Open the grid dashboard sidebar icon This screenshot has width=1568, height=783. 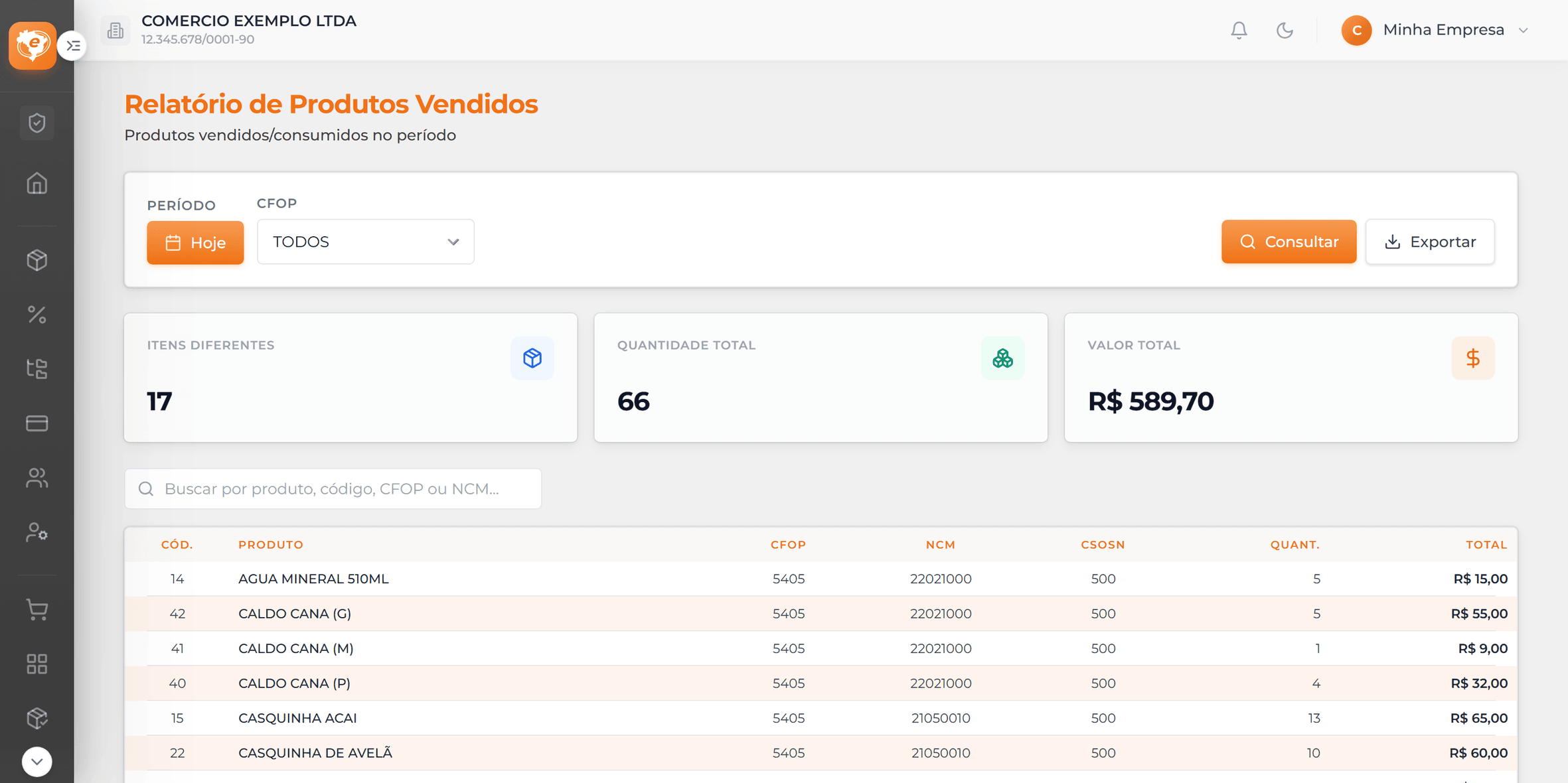click(37, 664)
